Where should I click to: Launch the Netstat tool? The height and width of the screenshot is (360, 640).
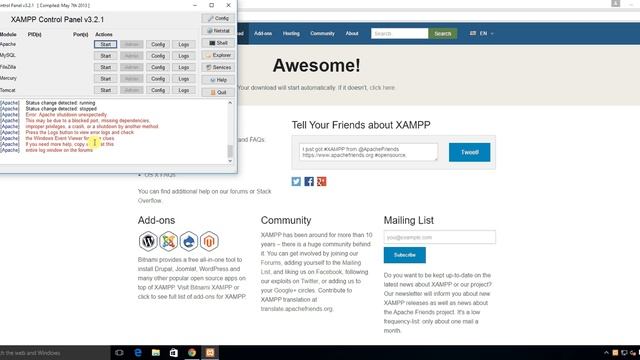coord(218,31)
